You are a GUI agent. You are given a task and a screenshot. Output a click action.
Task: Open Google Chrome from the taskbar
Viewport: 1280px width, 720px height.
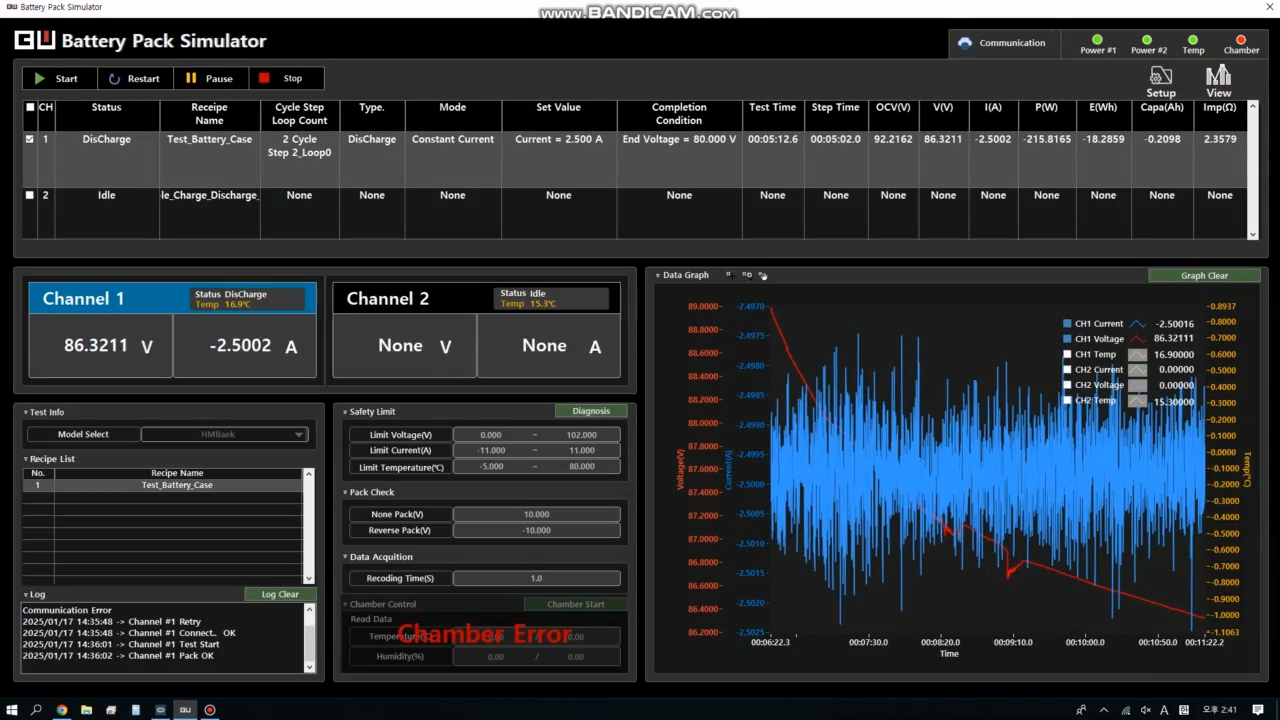coord(62,710)
